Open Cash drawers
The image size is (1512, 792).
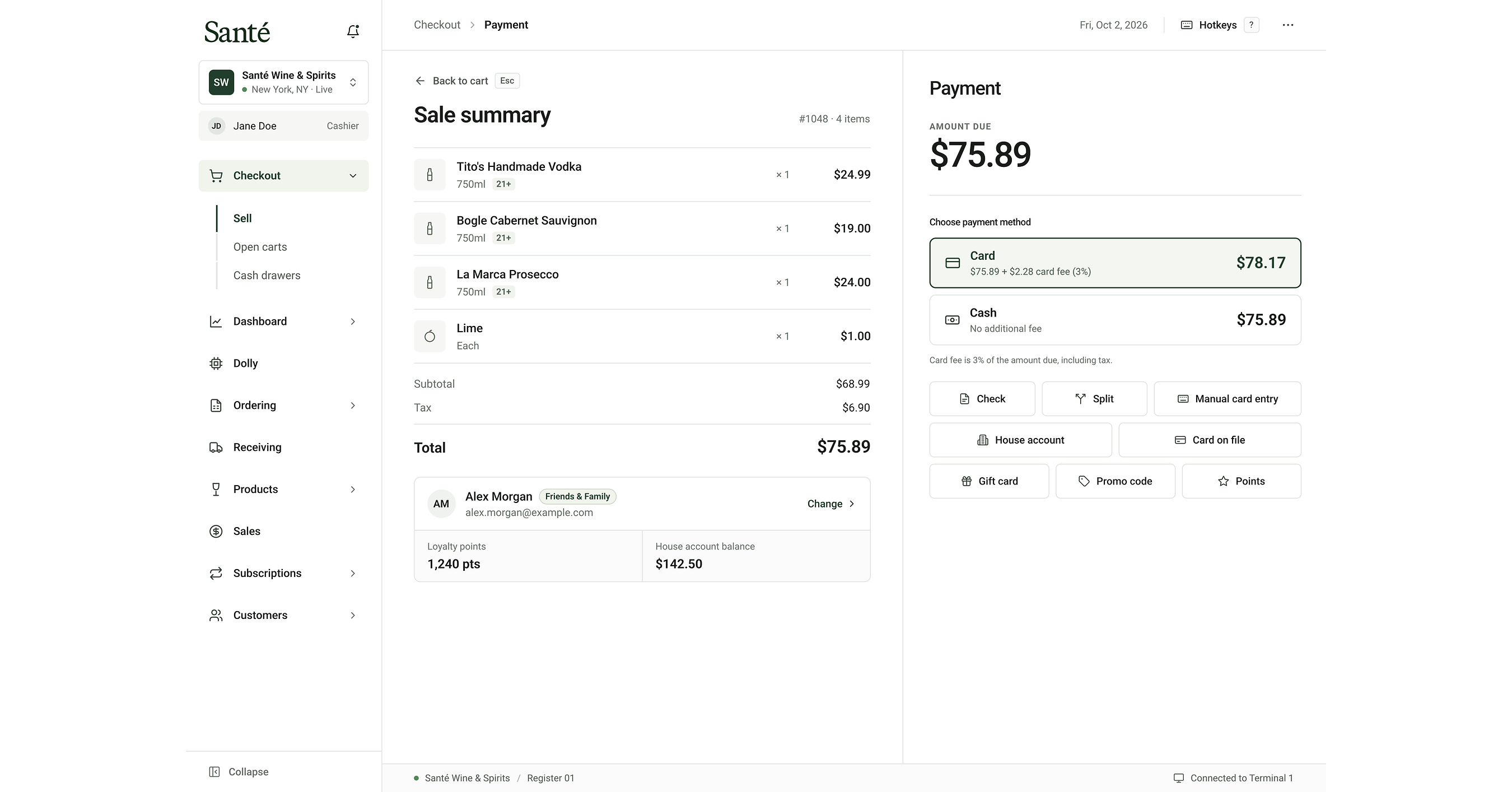click(267, 276)
